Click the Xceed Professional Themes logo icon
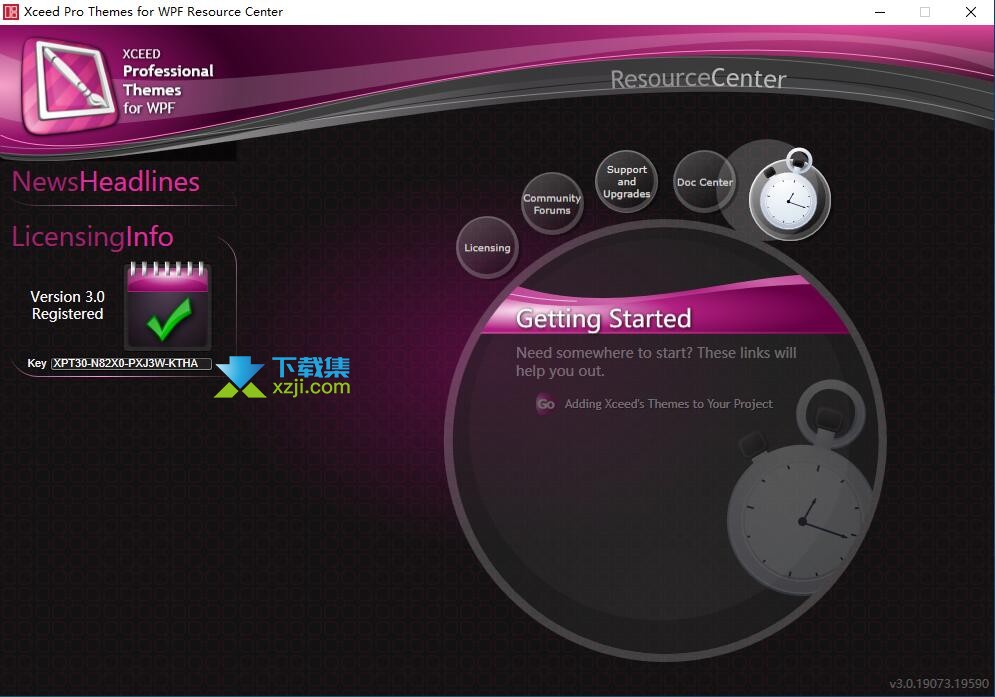 click(69, 86)
